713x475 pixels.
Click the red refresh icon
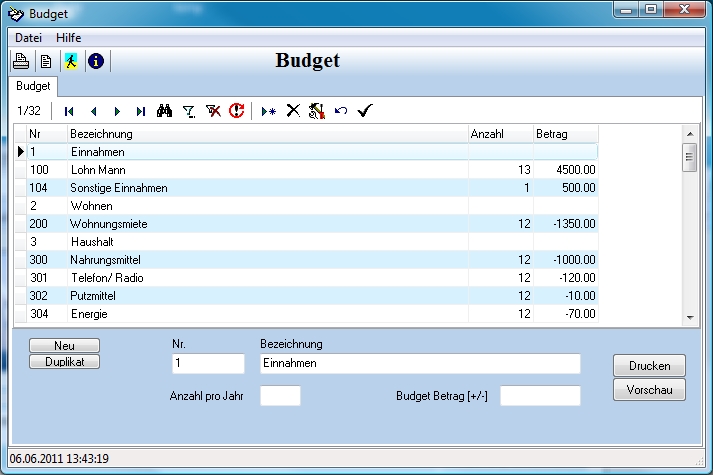pyautogui.click(x=236, y=110)
